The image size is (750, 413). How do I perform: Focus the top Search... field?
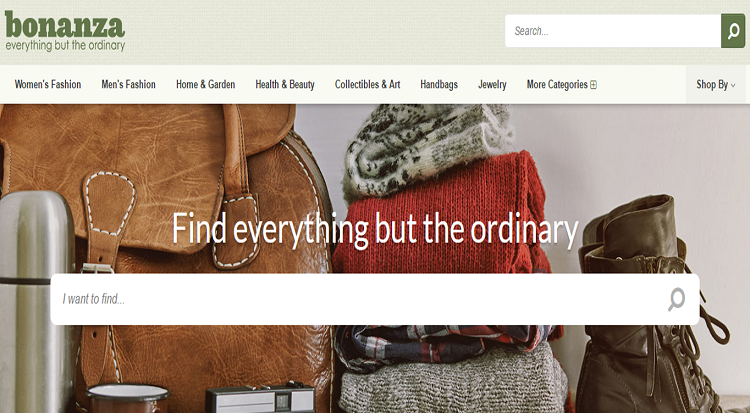[613, 31]
